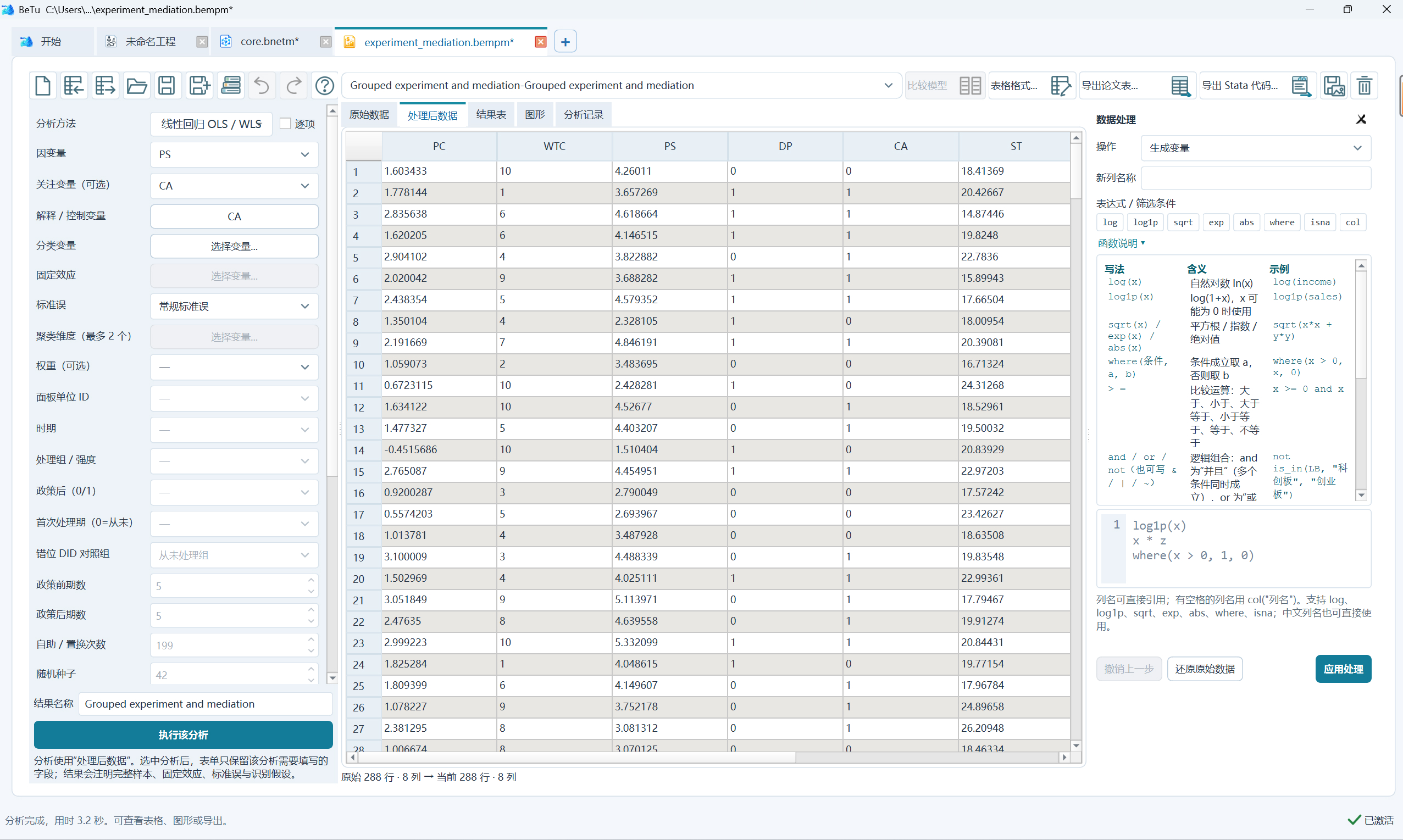
Task: Click the 执行该分析 button
Action: 183,735
